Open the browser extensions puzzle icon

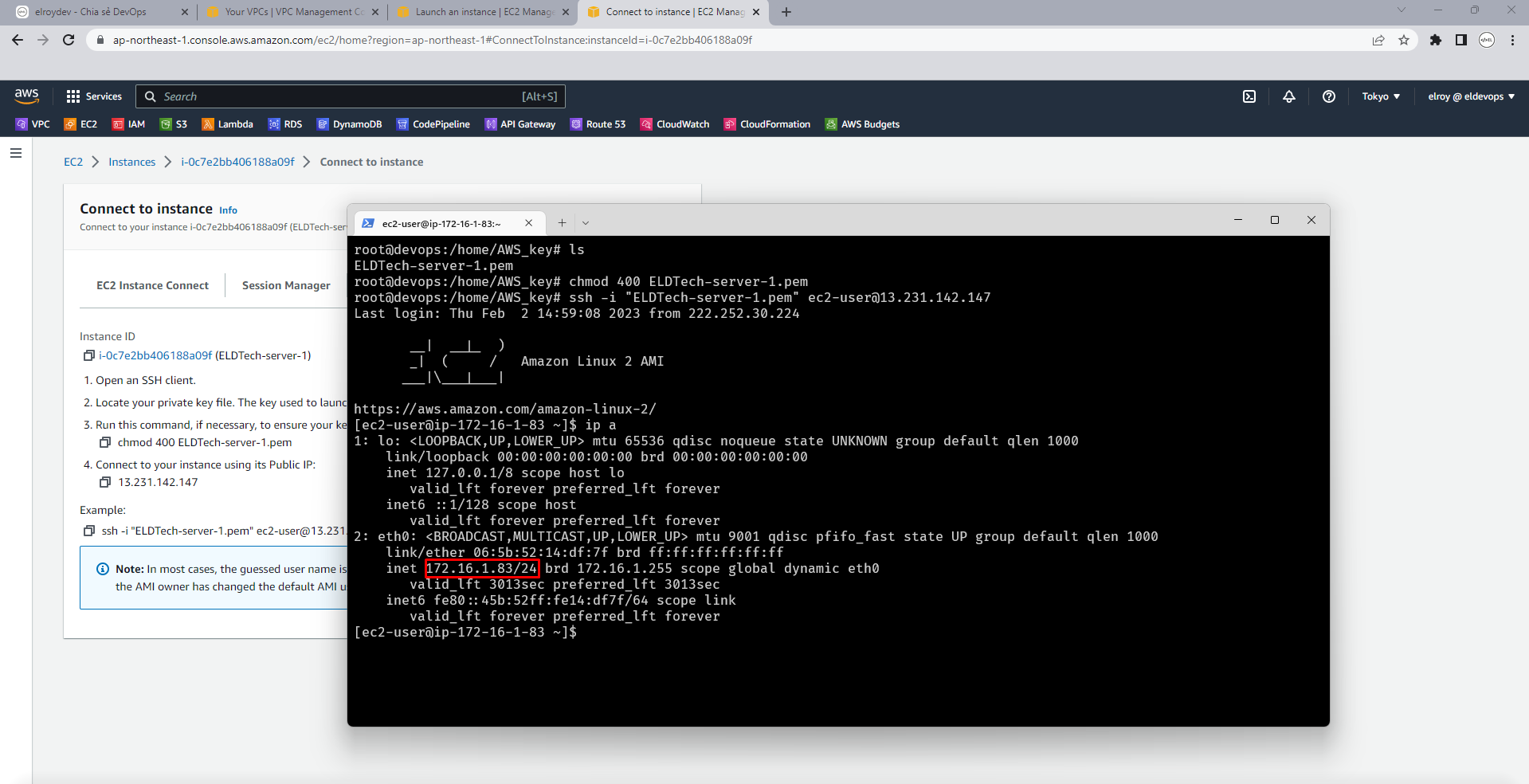click(1436, 40)
